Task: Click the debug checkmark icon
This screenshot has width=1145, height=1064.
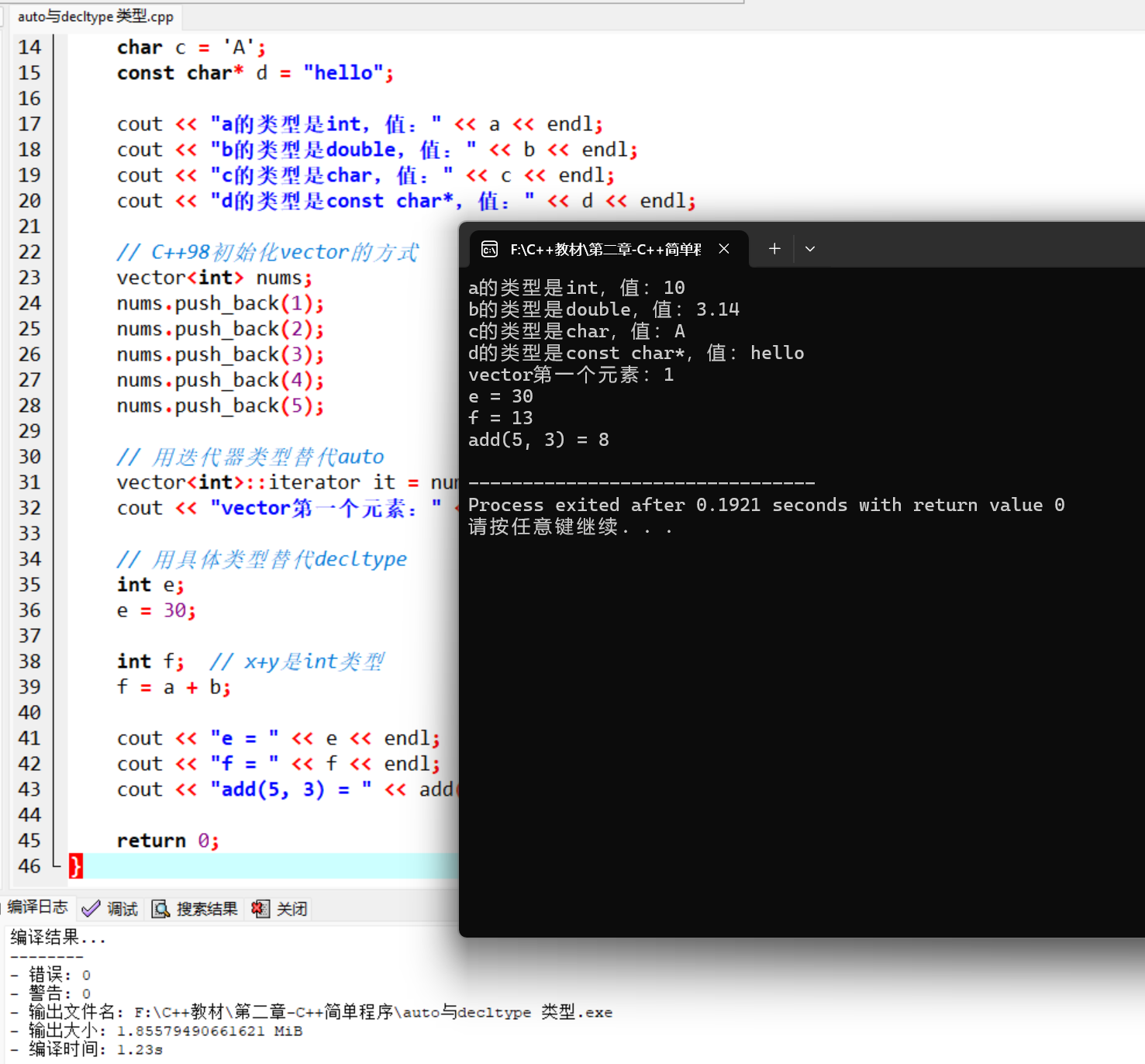Action: pyautogui.click(x=91, y=909)
